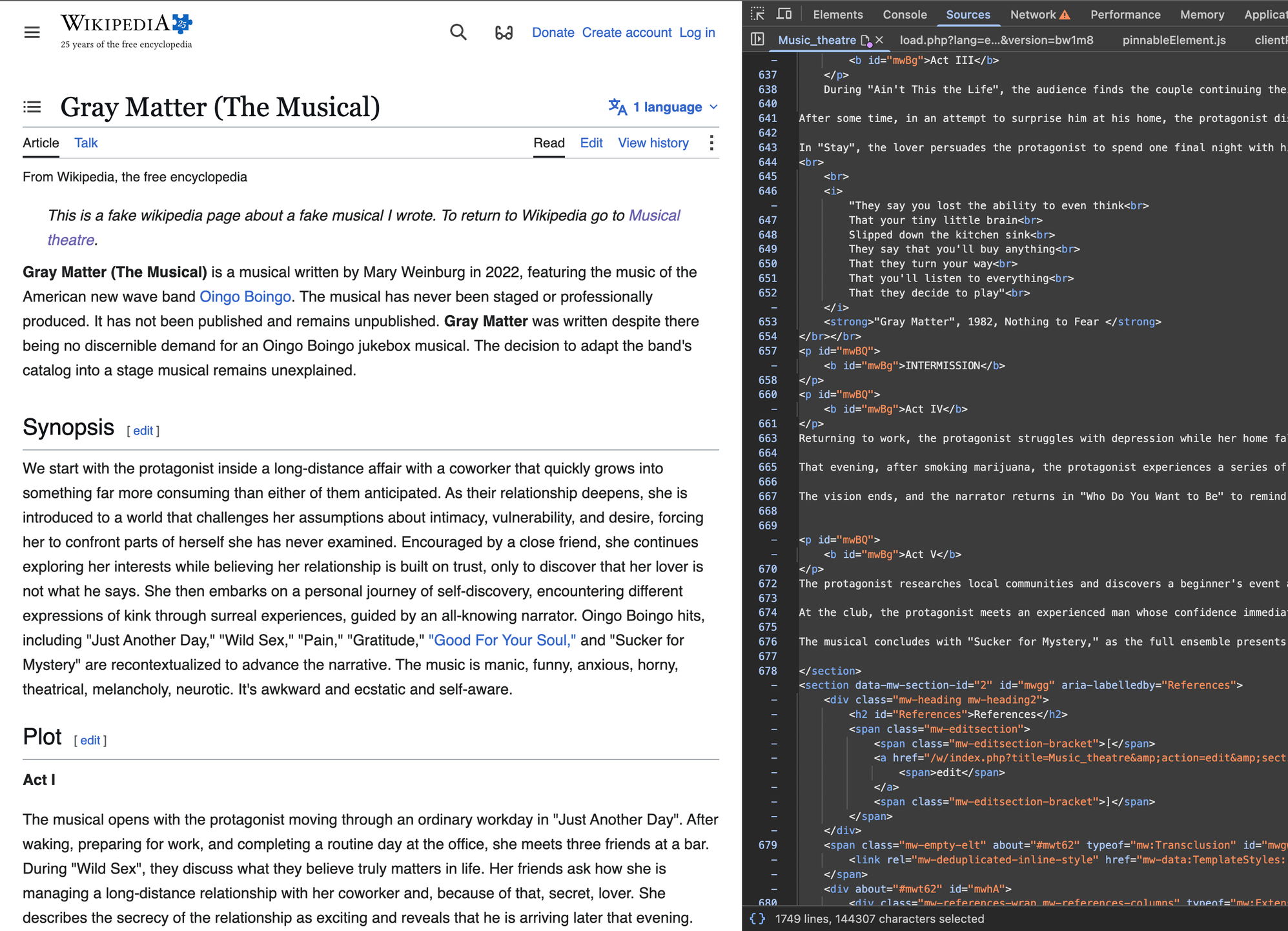Toggle the Sources navigator sidebar icon
This screenshot has height=931, width=1288.
[757, 39]
